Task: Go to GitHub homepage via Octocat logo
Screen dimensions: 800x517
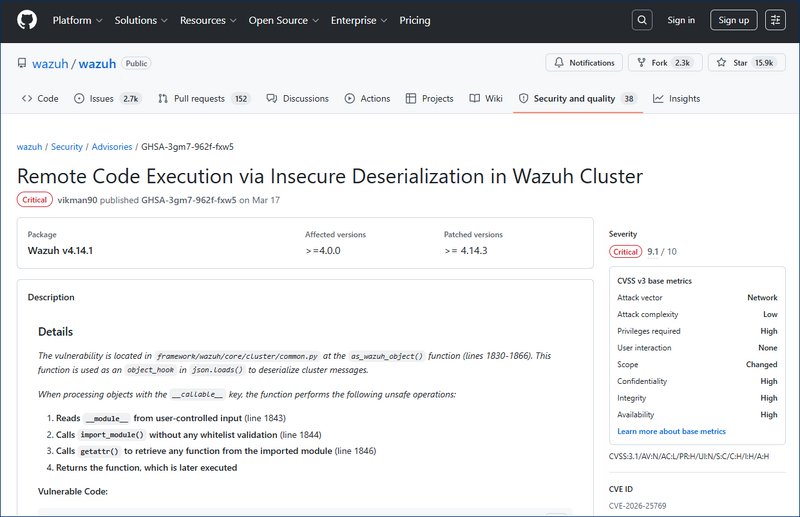Action: [27, 20]
